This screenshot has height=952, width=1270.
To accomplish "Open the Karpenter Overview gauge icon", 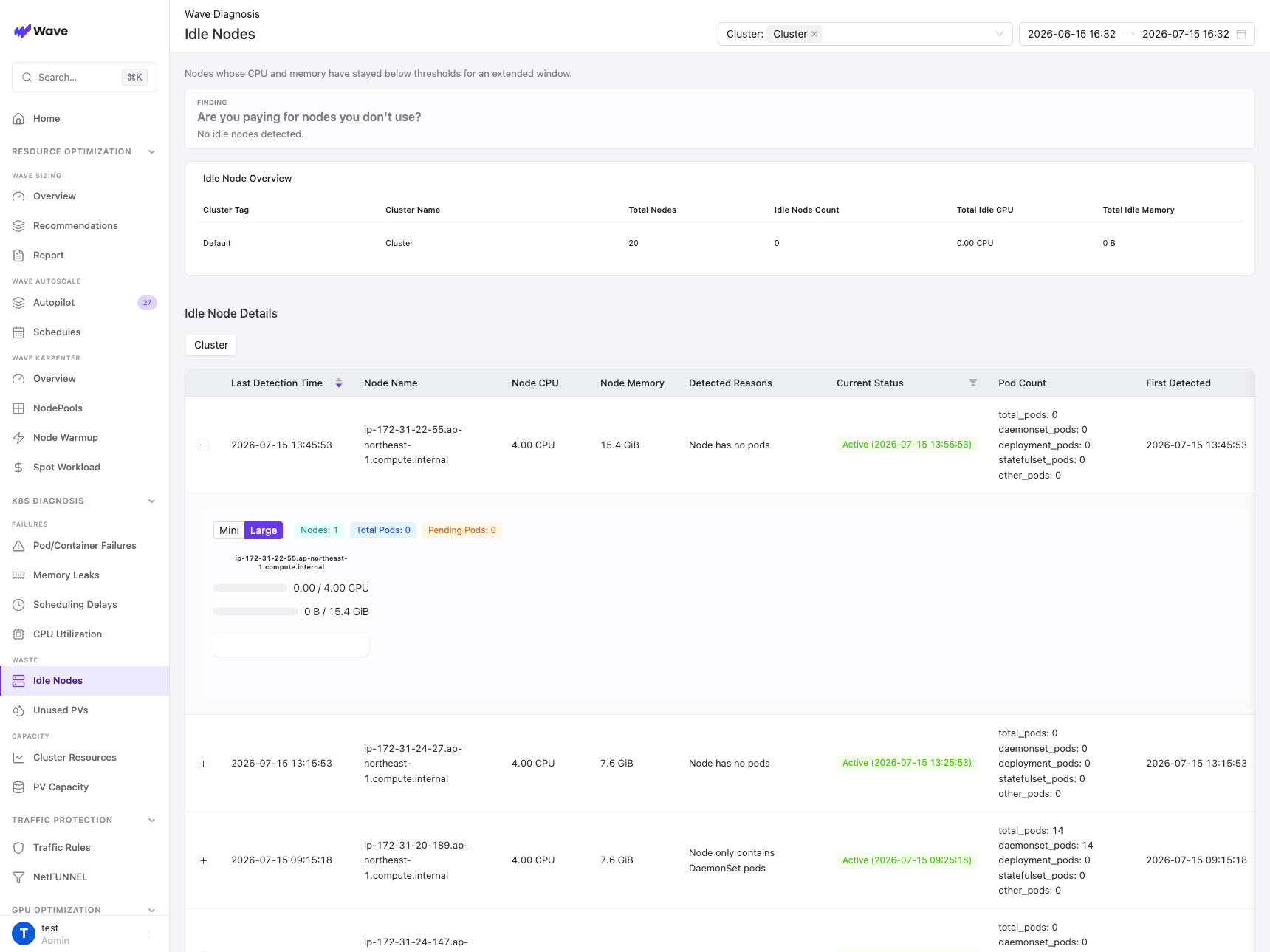I will point(18,379).
